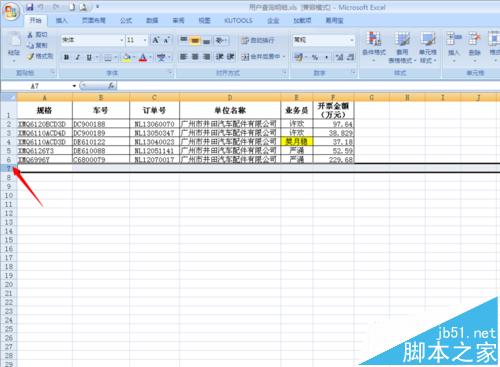
Task: Click the Select All corner of the grid
Action: coord(8,97)
